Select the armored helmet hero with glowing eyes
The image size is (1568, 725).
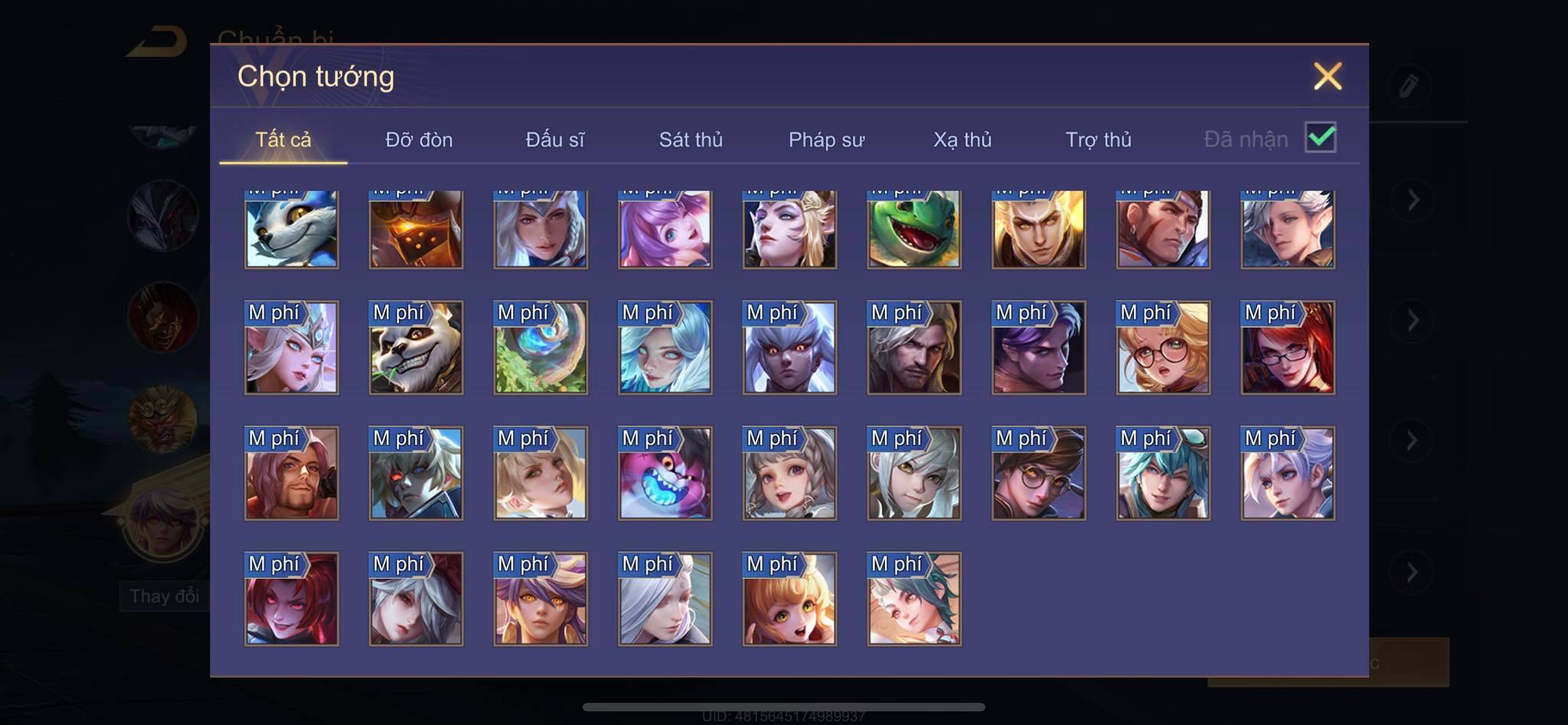pos(416,229)
